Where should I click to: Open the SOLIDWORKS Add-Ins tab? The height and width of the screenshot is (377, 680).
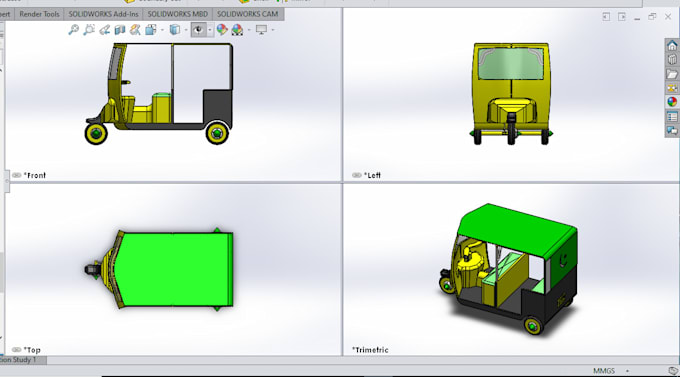click(103, 14)
